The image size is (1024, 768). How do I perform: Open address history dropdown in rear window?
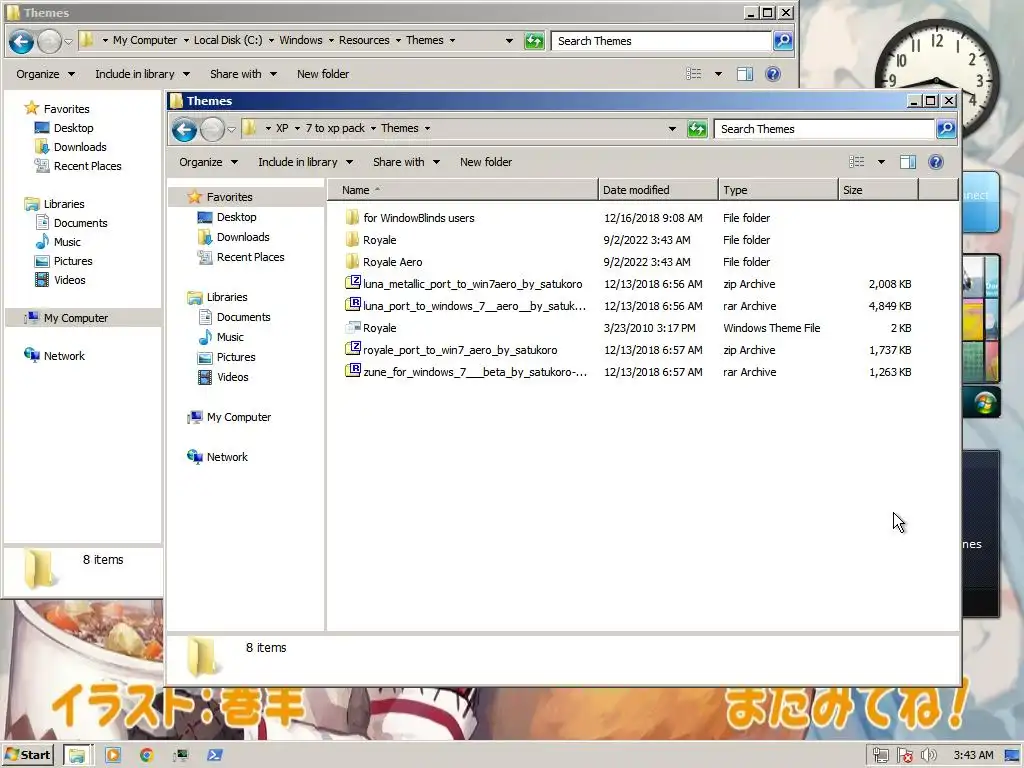(509, 41)
